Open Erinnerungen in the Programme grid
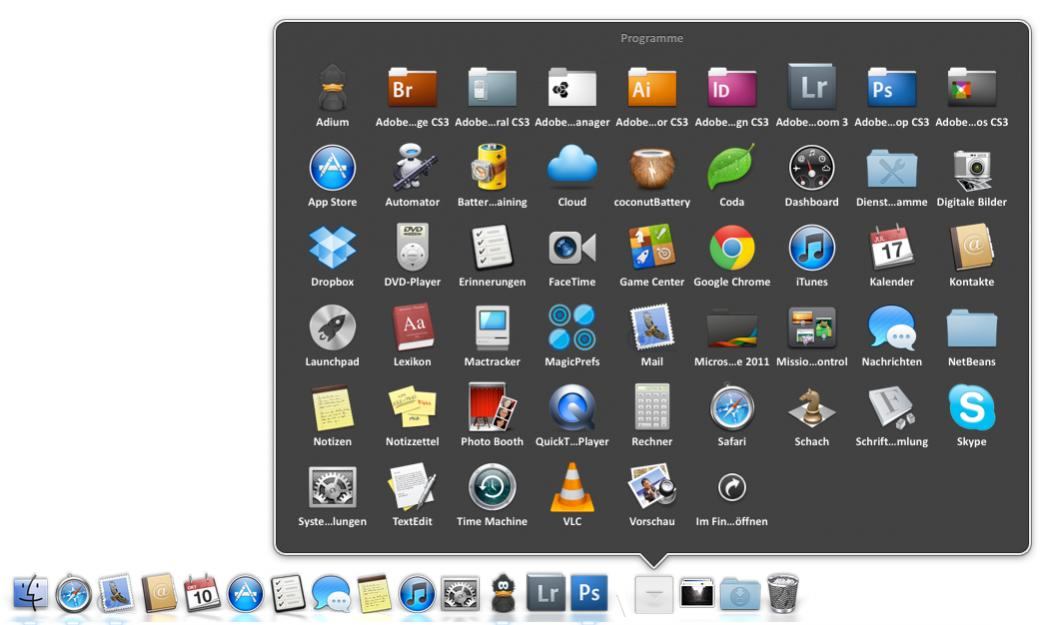This screenshot has height=625, width=1056. pos(492,248)
